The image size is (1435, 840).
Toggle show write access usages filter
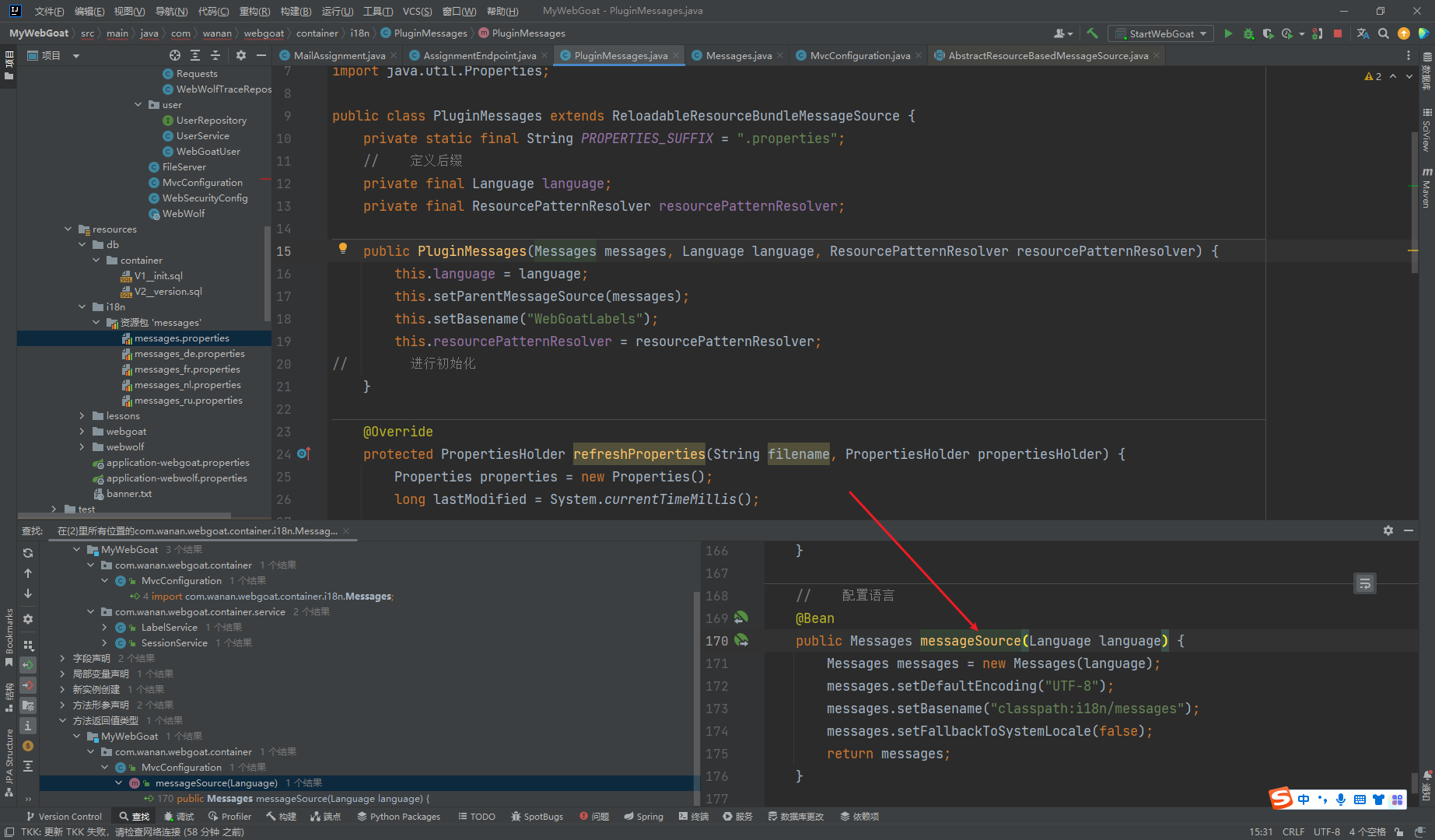click(x=28, y=685)
